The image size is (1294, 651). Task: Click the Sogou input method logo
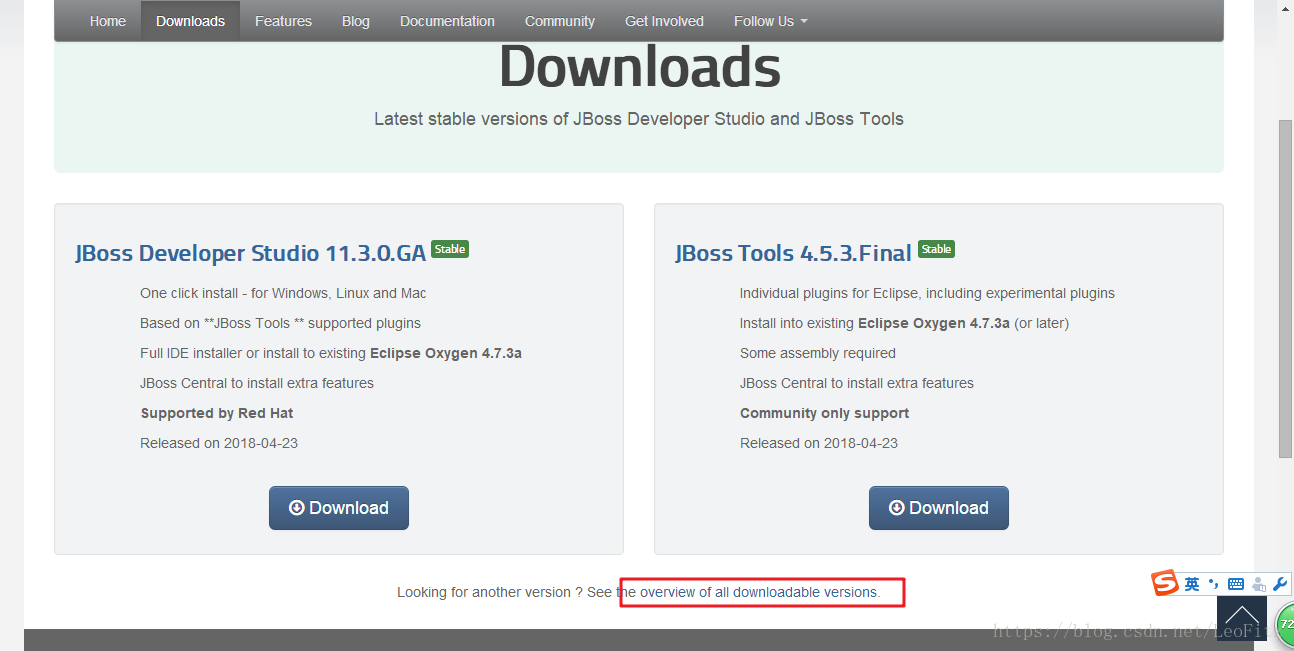pos(1165,583)
